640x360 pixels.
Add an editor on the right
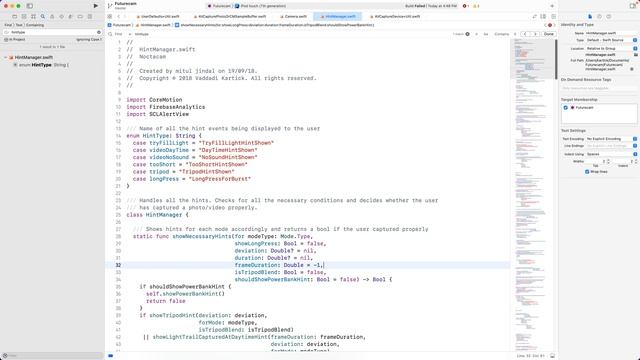(553, 17)
